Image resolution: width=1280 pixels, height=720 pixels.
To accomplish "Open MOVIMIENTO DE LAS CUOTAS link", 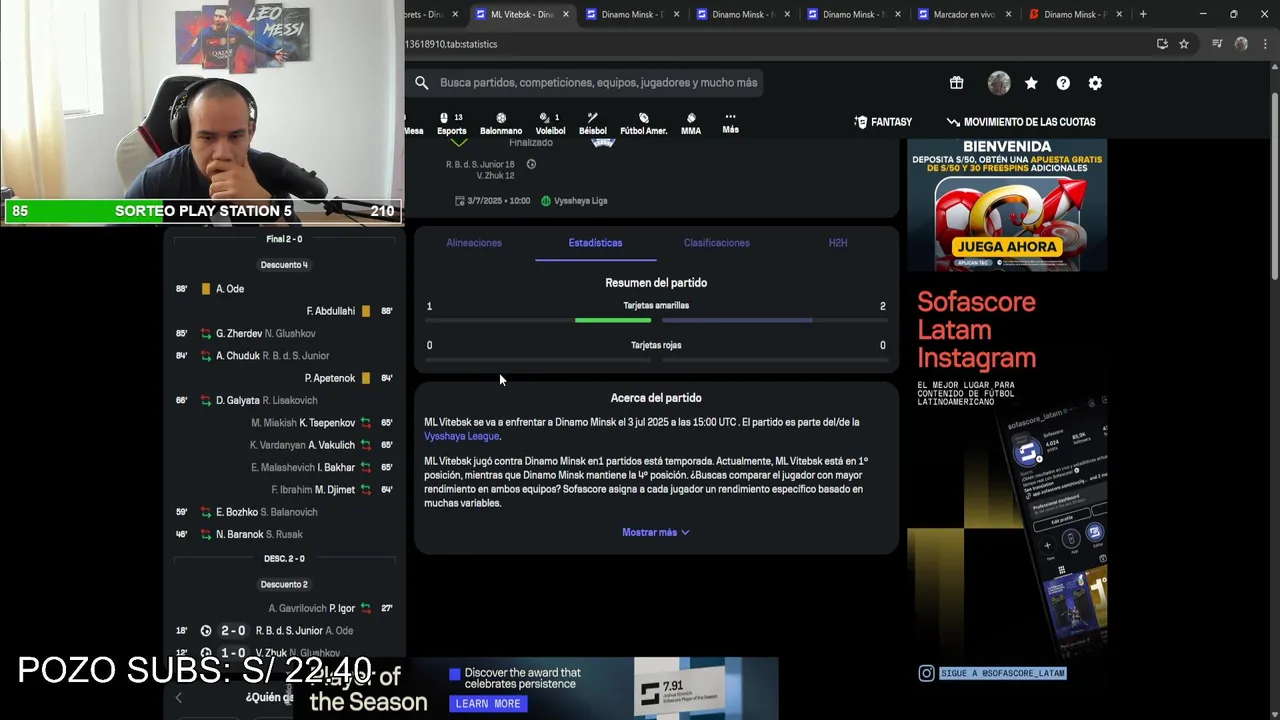I will (1021, 122).
